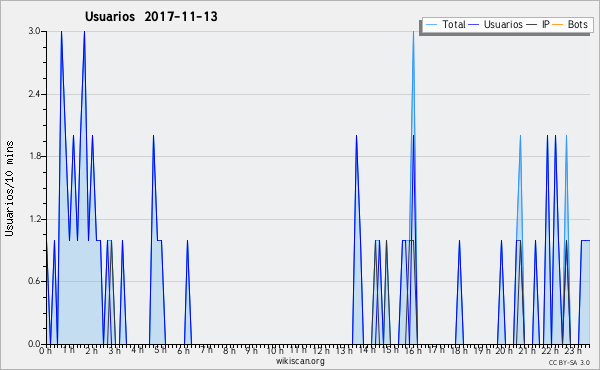Click the y-axis value '3.0'
The image size is (600, 370).
click(x=34, y=31)
